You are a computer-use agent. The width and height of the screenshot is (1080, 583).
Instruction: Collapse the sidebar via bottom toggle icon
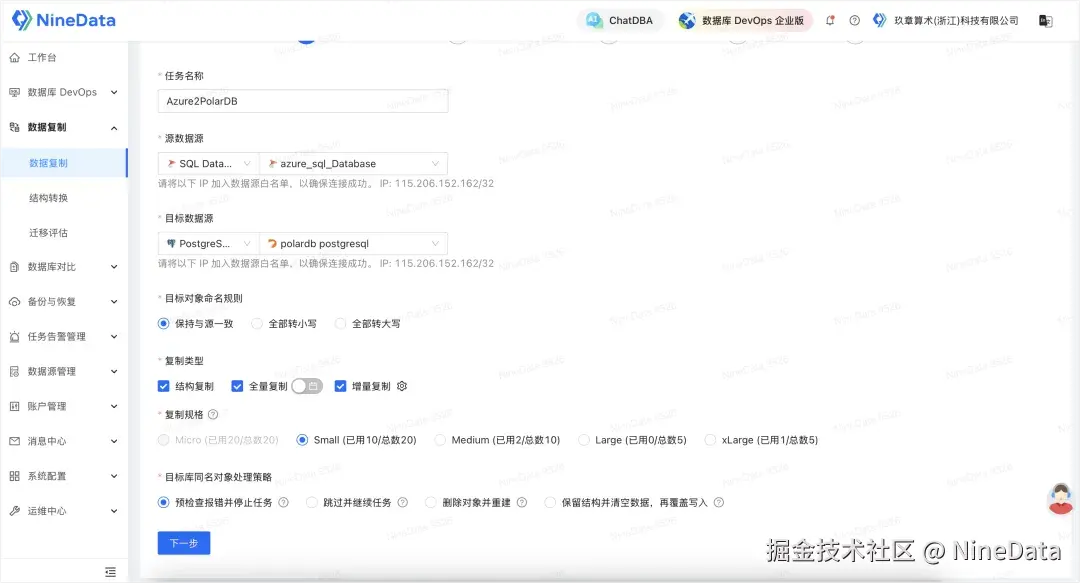pyautogui.click(x=110, y=571)
